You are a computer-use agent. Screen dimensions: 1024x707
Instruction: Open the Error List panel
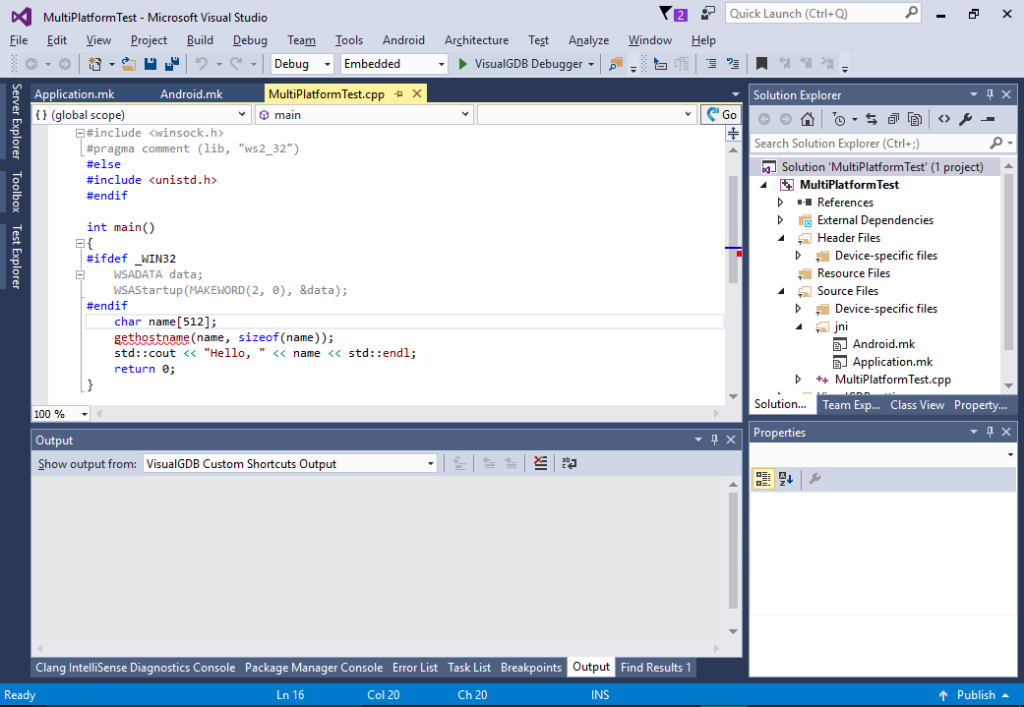tap(415, 667)
